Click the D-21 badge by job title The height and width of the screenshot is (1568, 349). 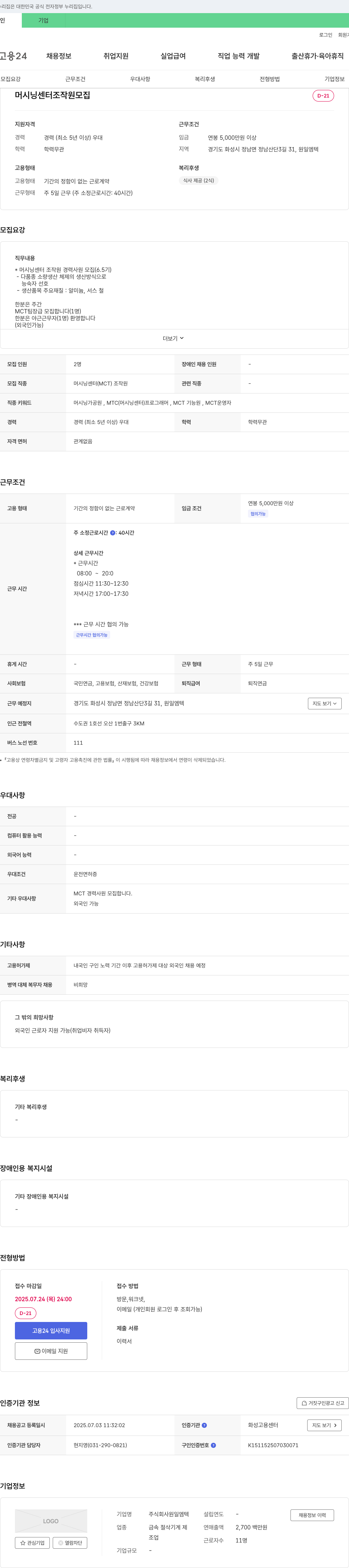pos(323,96)
